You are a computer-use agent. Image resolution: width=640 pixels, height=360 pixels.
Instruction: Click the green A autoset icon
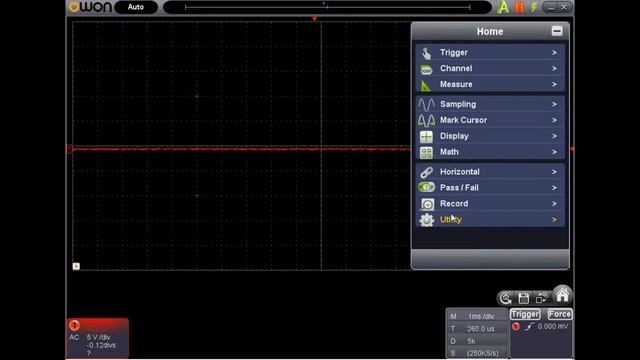tap(503, 7)
